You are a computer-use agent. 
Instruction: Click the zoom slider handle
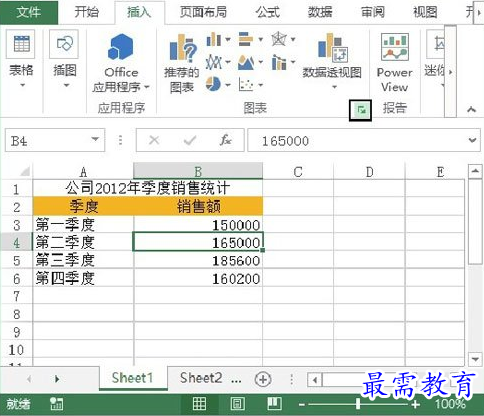point(358,404)
